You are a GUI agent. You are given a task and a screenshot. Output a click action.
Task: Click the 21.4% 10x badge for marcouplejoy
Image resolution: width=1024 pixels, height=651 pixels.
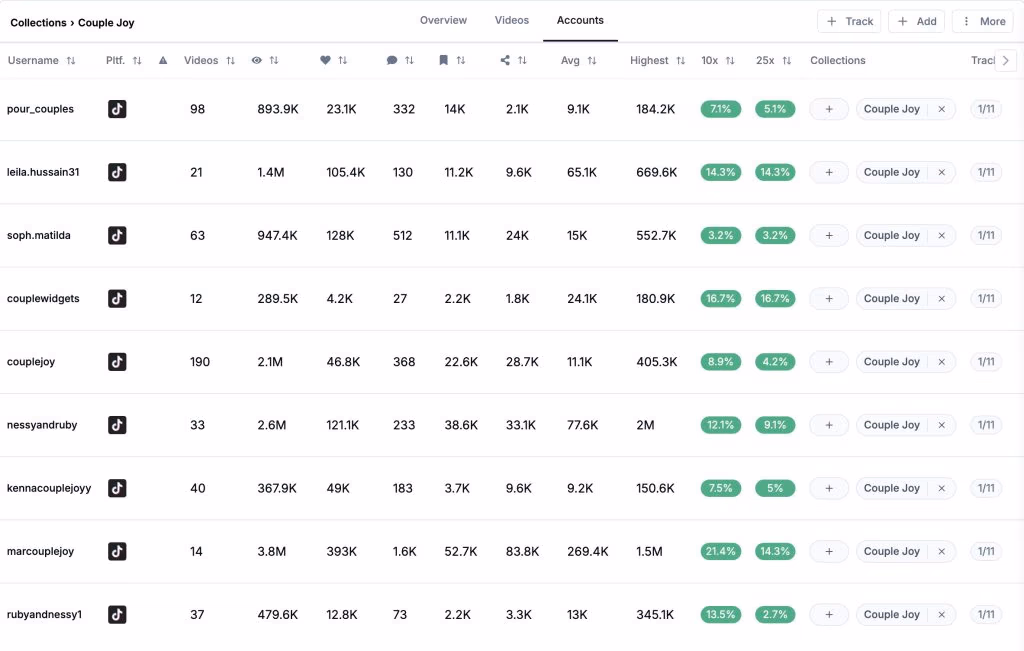(720, 551)
